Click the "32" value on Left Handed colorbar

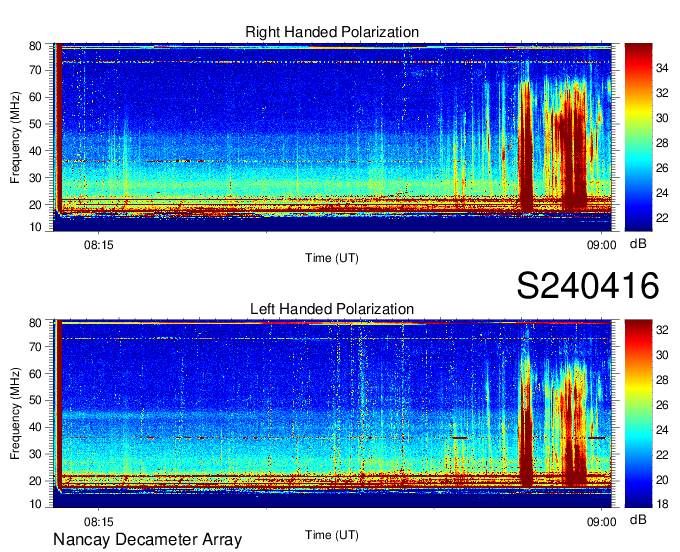coord(662,330)
